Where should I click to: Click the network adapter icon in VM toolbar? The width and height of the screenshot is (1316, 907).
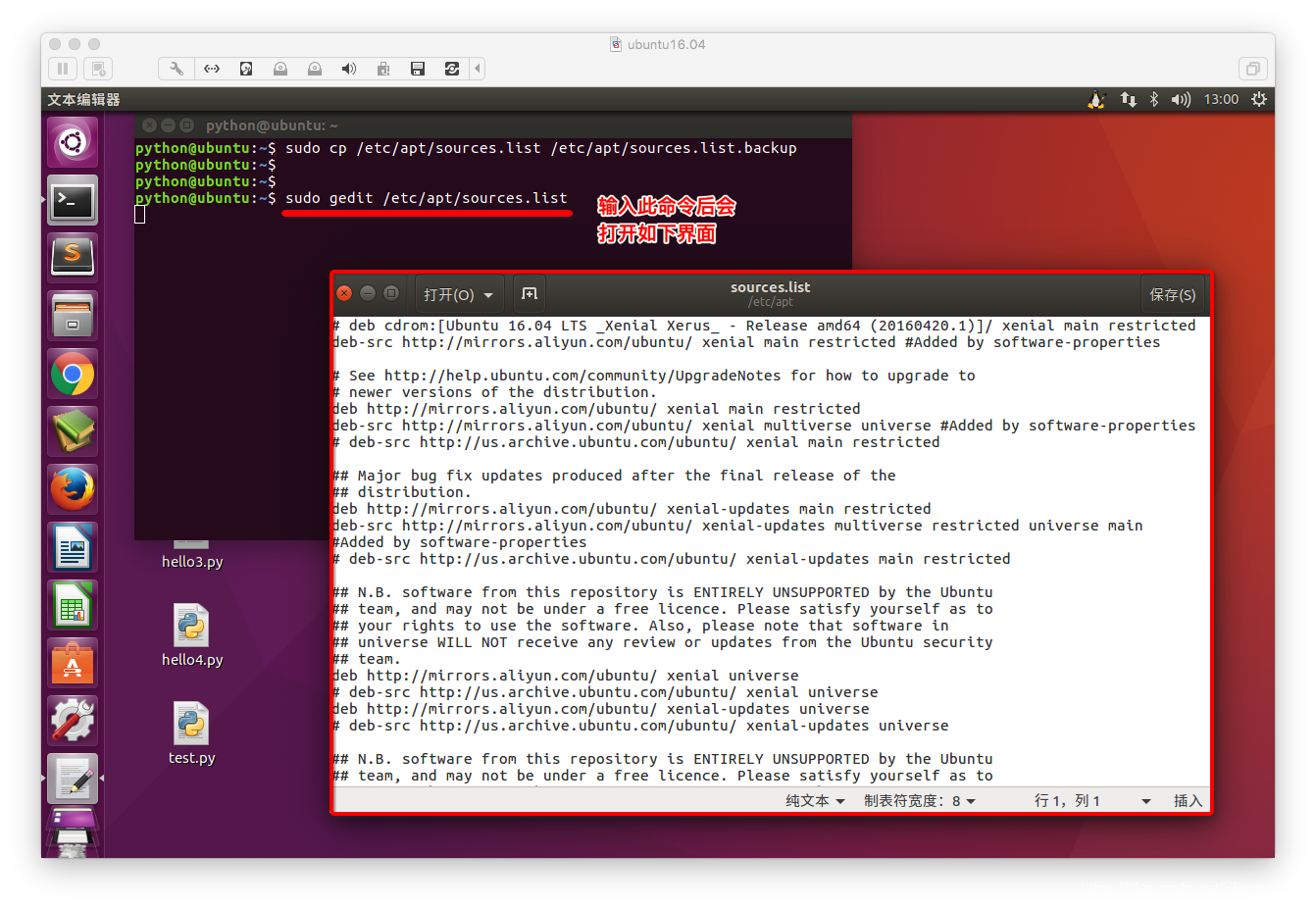tap(212, 69)
